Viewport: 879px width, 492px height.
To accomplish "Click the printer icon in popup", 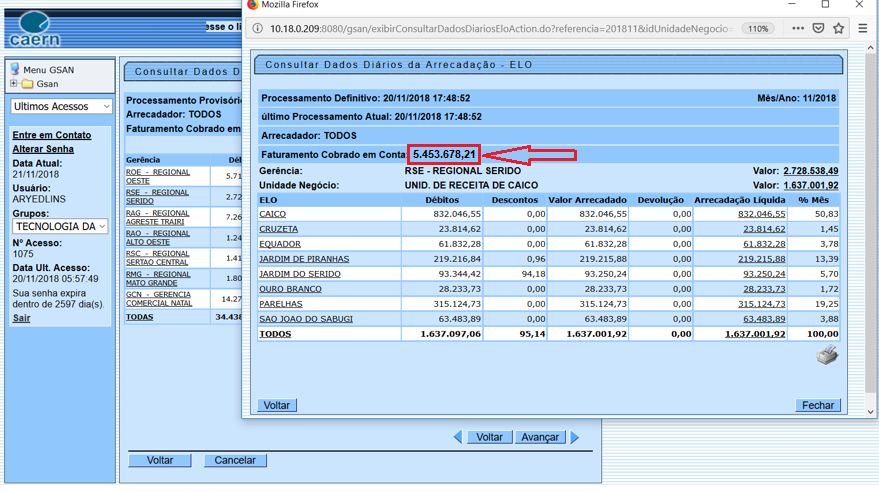I will 827,356.
